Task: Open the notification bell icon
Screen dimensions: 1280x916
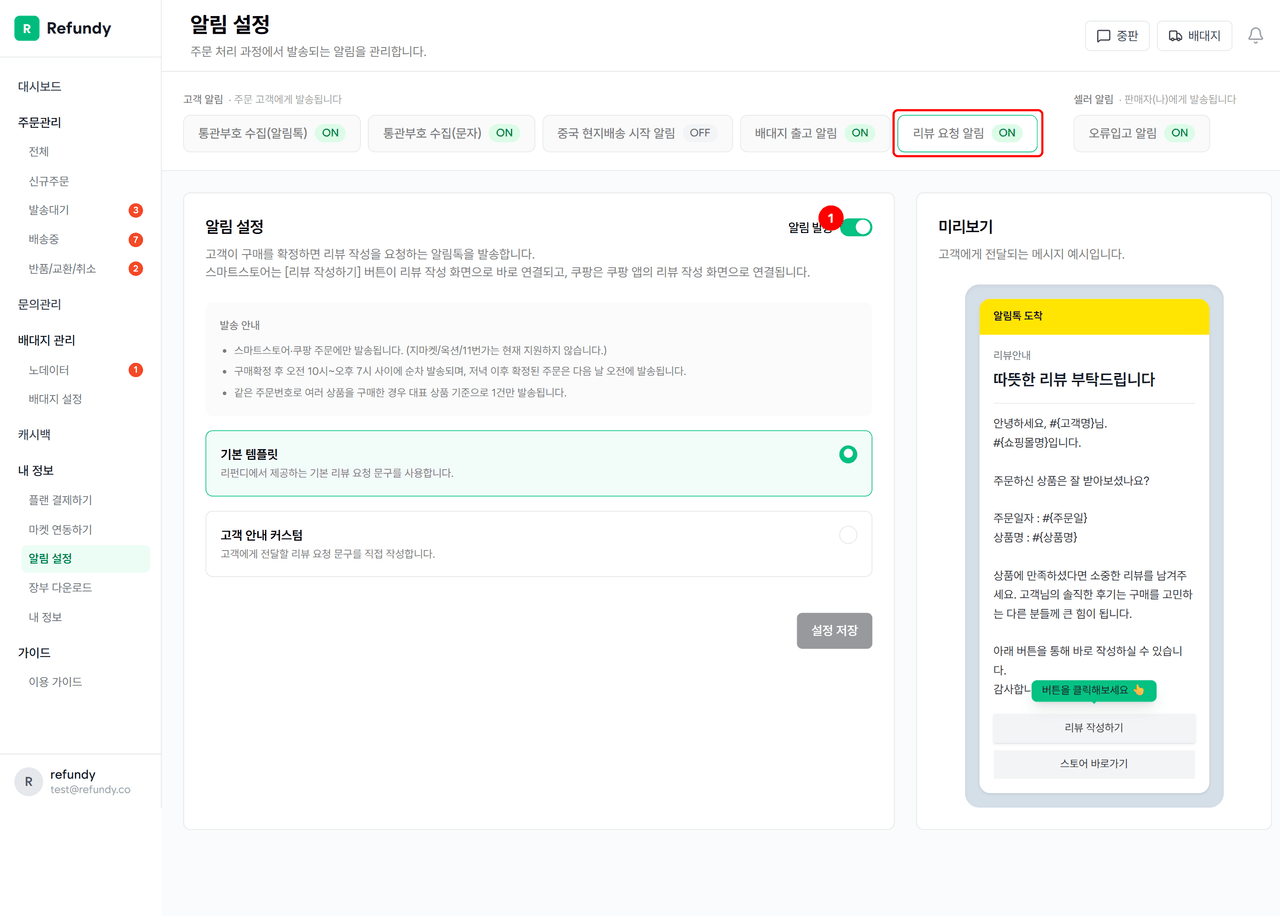Action: point(1255,36)
